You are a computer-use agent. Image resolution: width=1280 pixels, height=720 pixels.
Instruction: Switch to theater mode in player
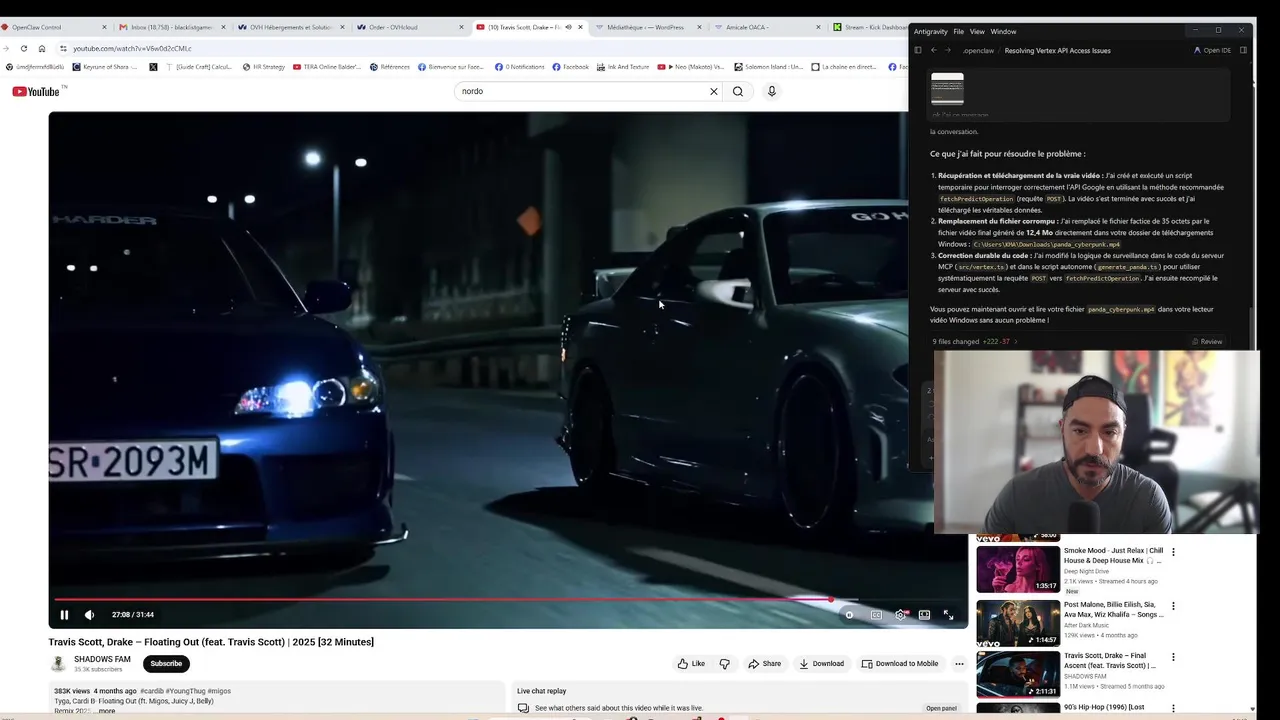(924, 615)
